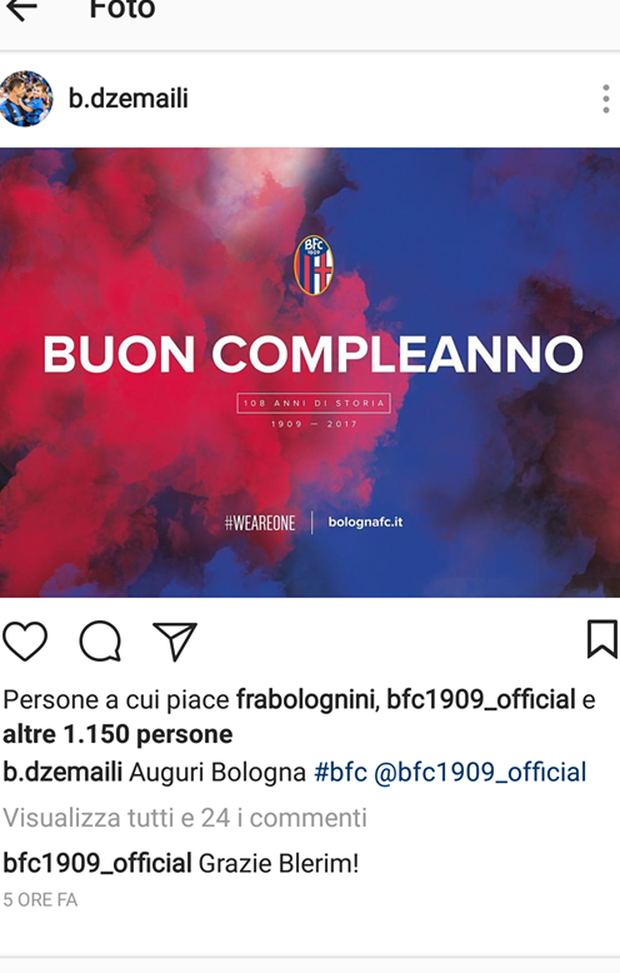Tap the Buon Compleanno post image

coord(310,372)
